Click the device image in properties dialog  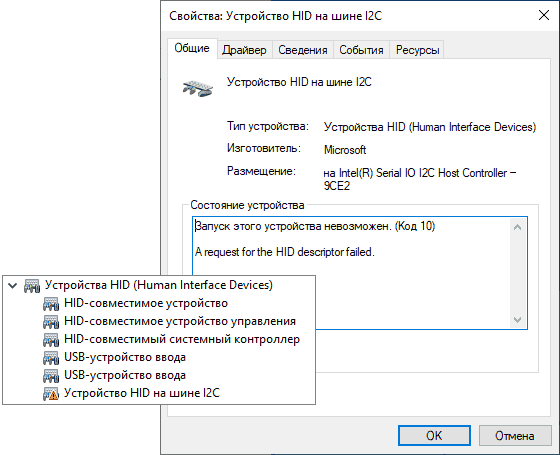pyautogui.click(x=198, y=88)
